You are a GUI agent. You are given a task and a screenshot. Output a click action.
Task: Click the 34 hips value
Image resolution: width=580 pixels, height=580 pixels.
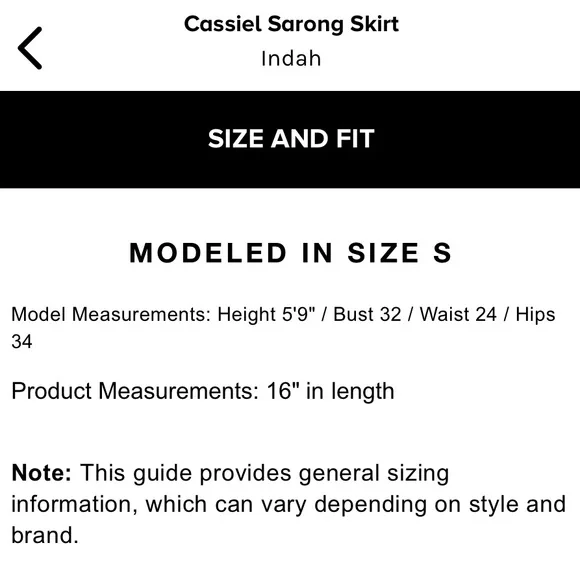click(22, 341)
